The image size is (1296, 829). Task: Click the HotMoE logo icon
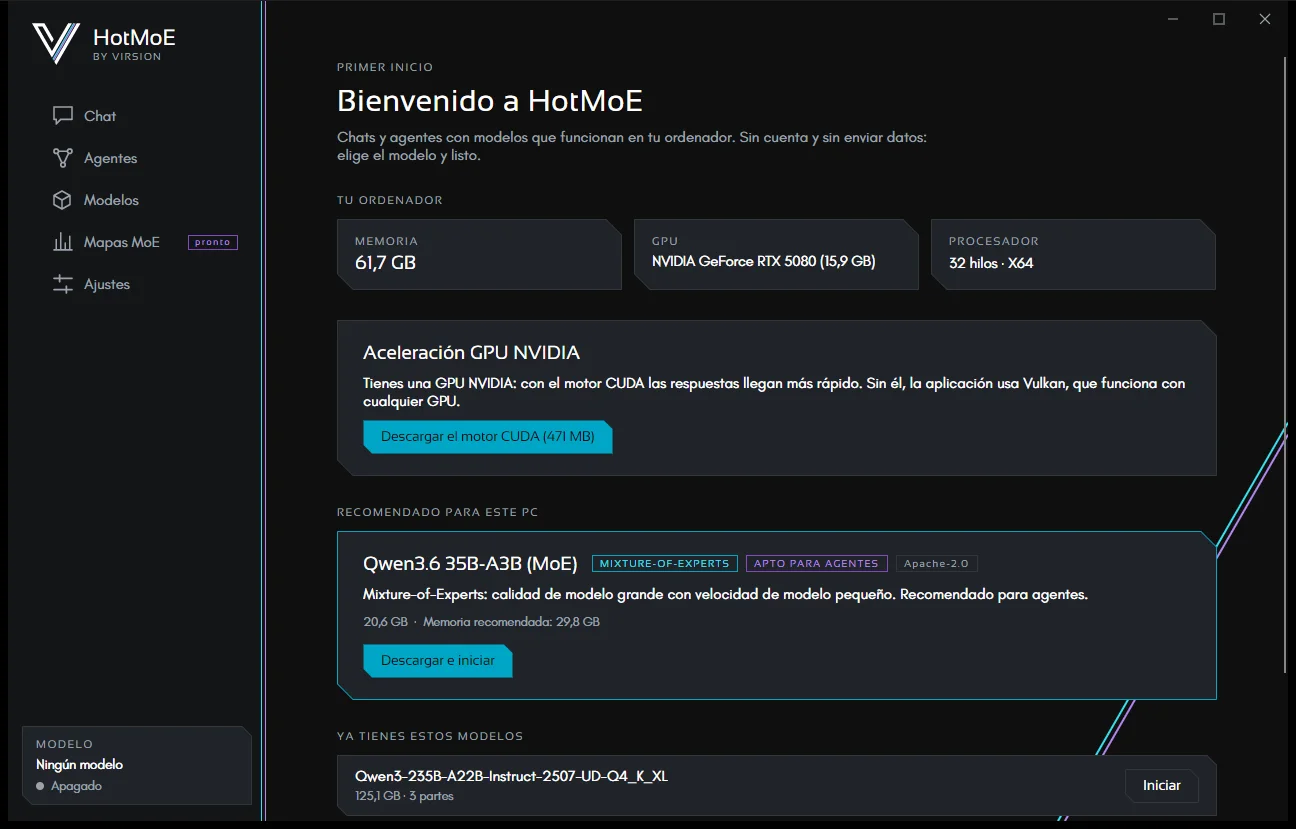(x=56, y=43)
